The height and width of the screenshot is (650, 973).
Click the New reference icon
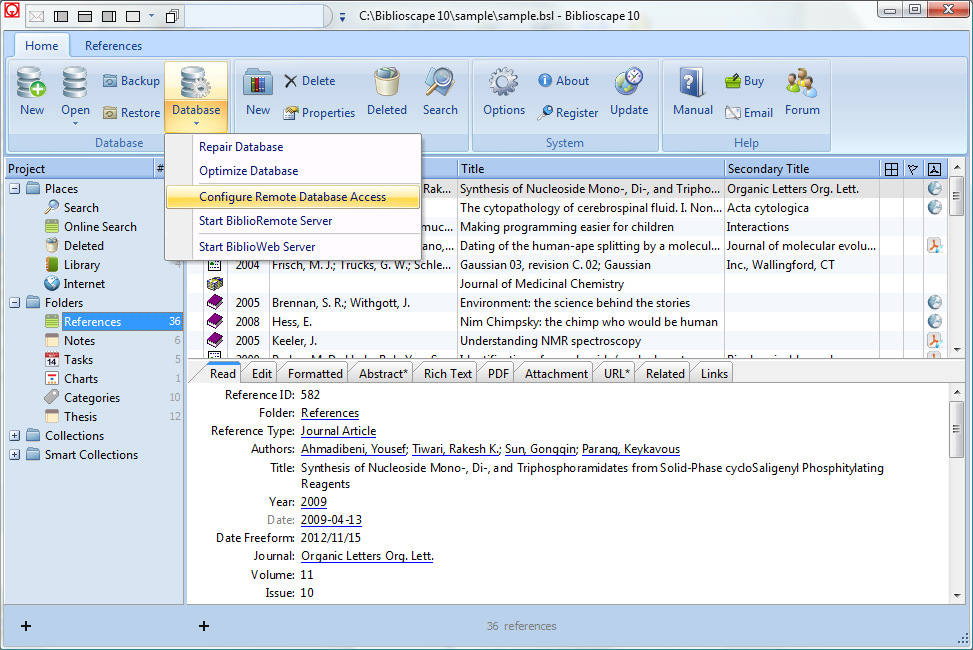click(x=258, y=91)
